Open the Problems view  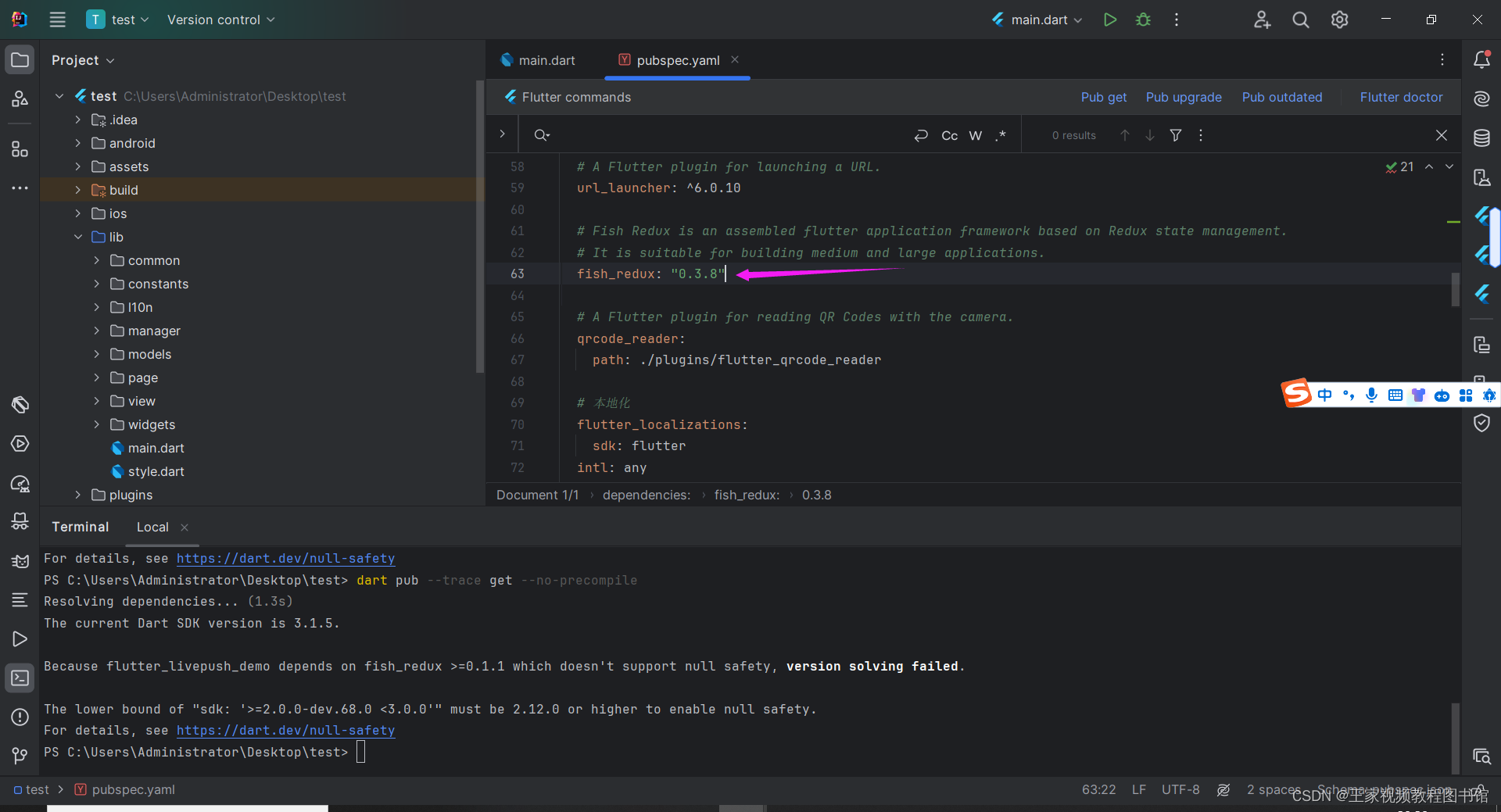point(20,717)
